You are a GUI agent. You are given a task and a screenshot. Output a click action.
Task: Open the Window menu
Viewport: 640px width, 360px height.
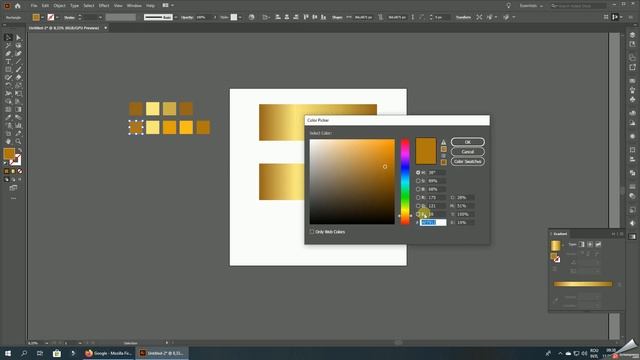click(134, 6)
